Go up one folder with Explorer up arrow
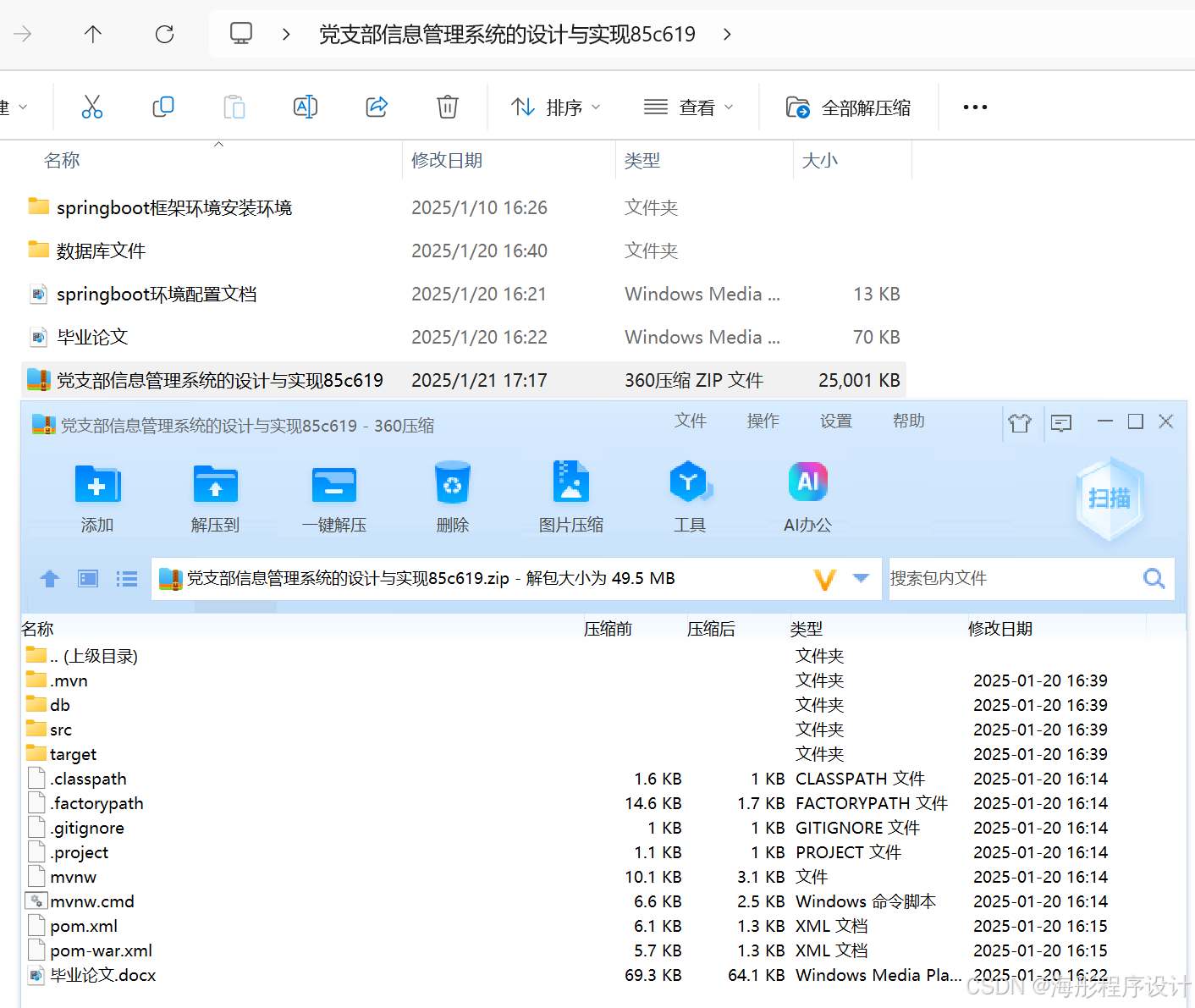The height and width of the screenshot is (1008, 1195). click(x=93, y=34)
